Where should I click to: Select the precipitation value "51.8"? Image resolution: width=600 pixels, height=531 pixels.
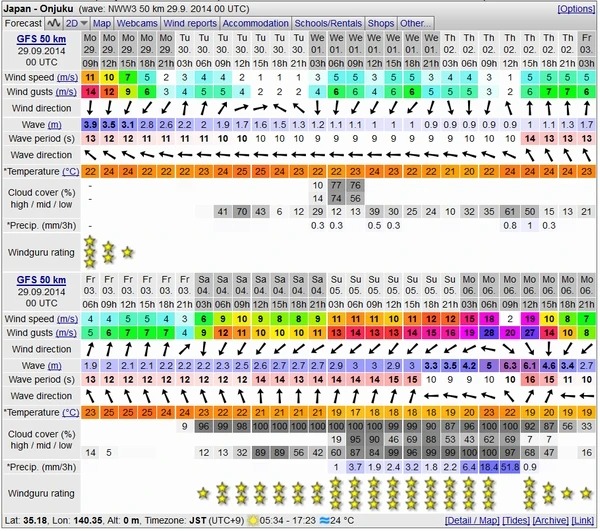coord(510,467)
